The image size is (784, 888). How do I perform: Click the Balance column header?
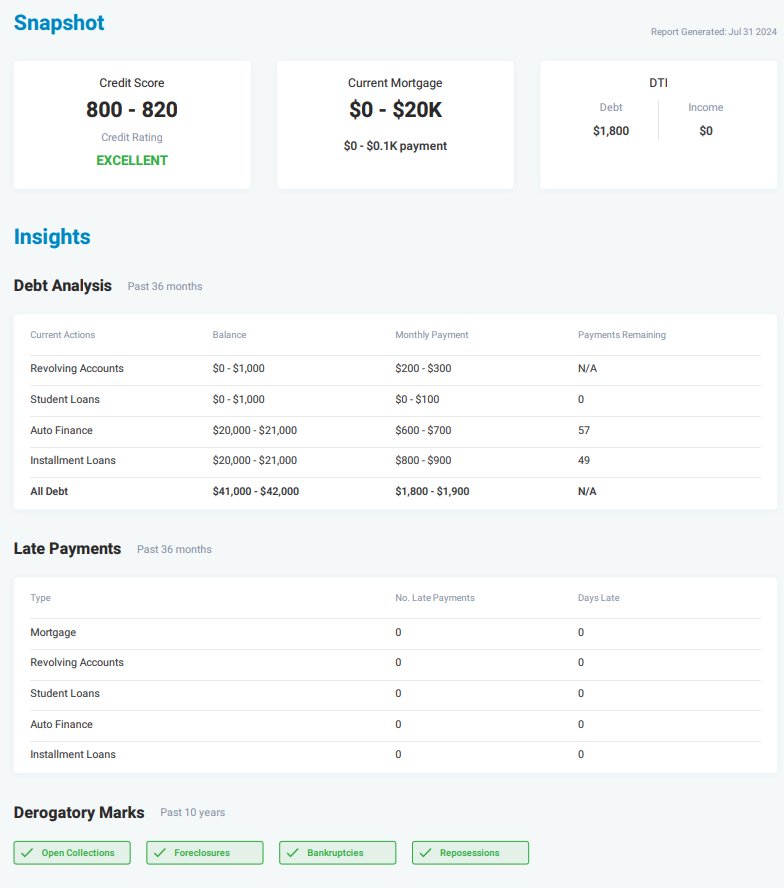pyautogui.click(x=229, y=335)
